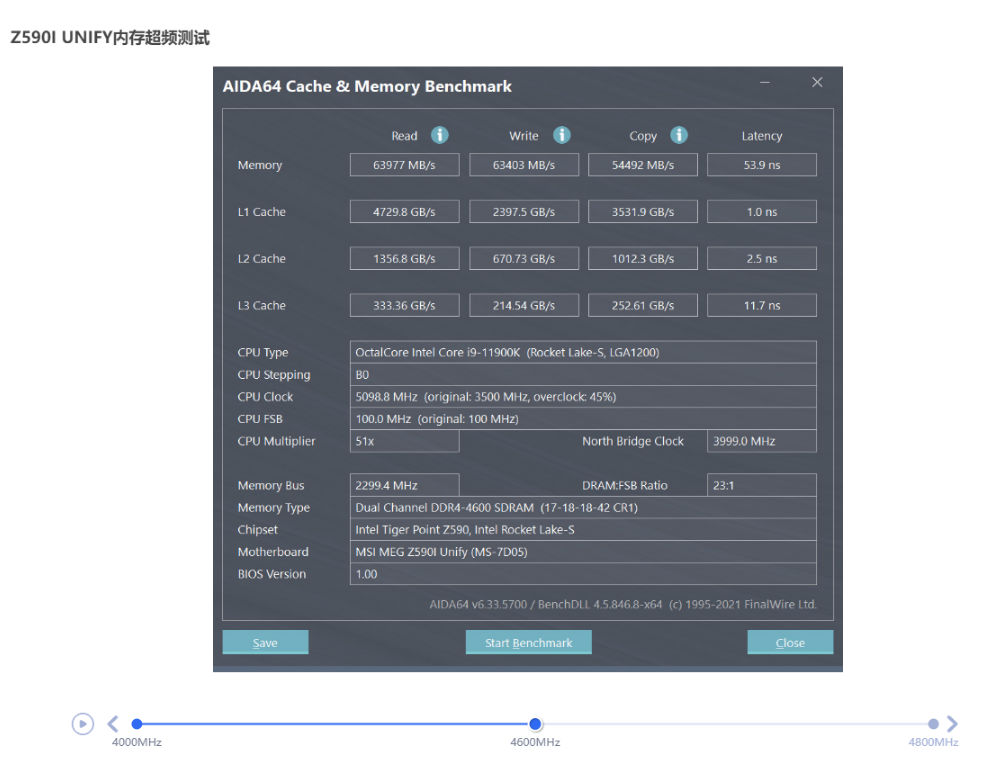Advance to the next frequency slide
Screen dimensions: 986x767
[952, 724]
